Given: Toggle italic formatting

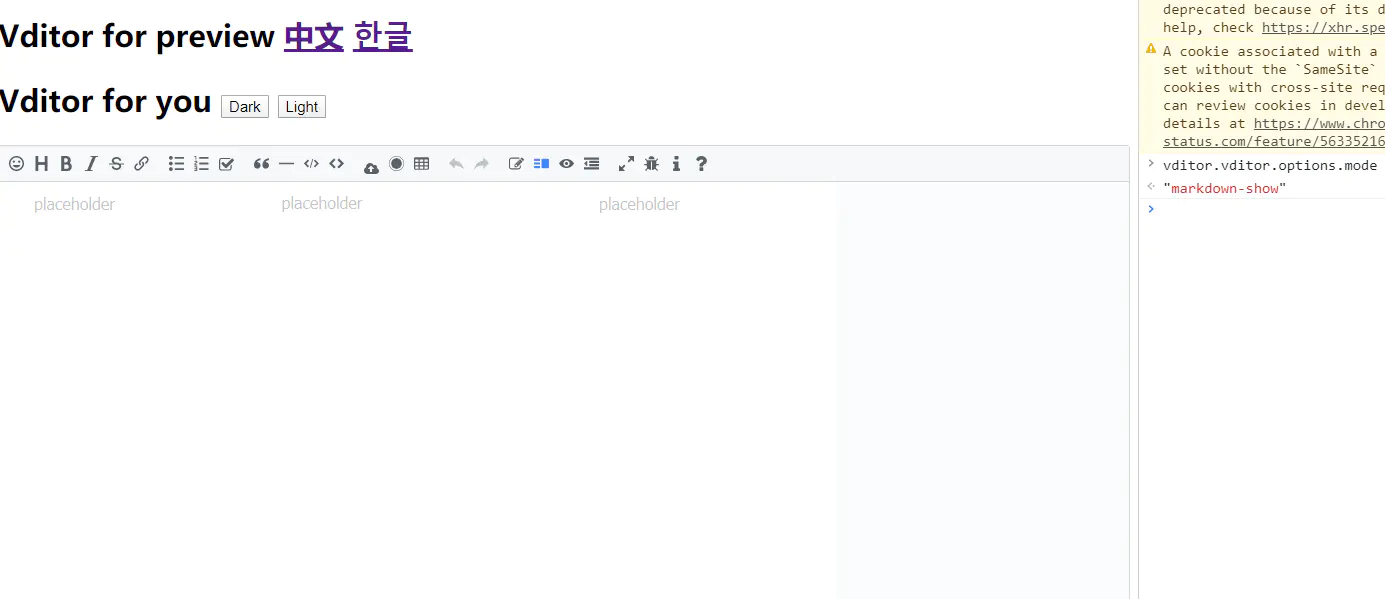Looking at the screenshot, I should 91,164.
